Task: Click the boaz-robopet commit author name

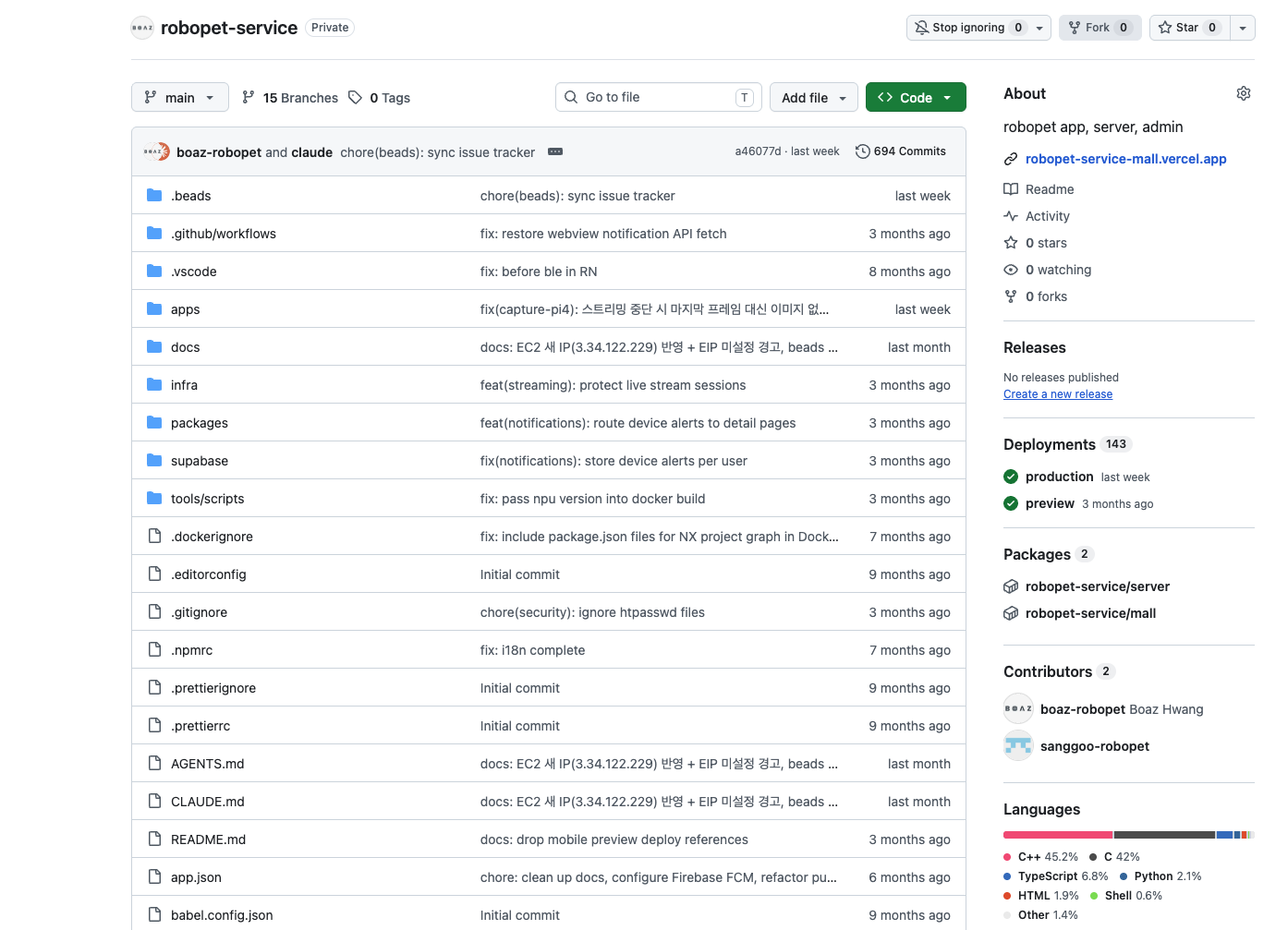Action: click(x=219, y=152)
